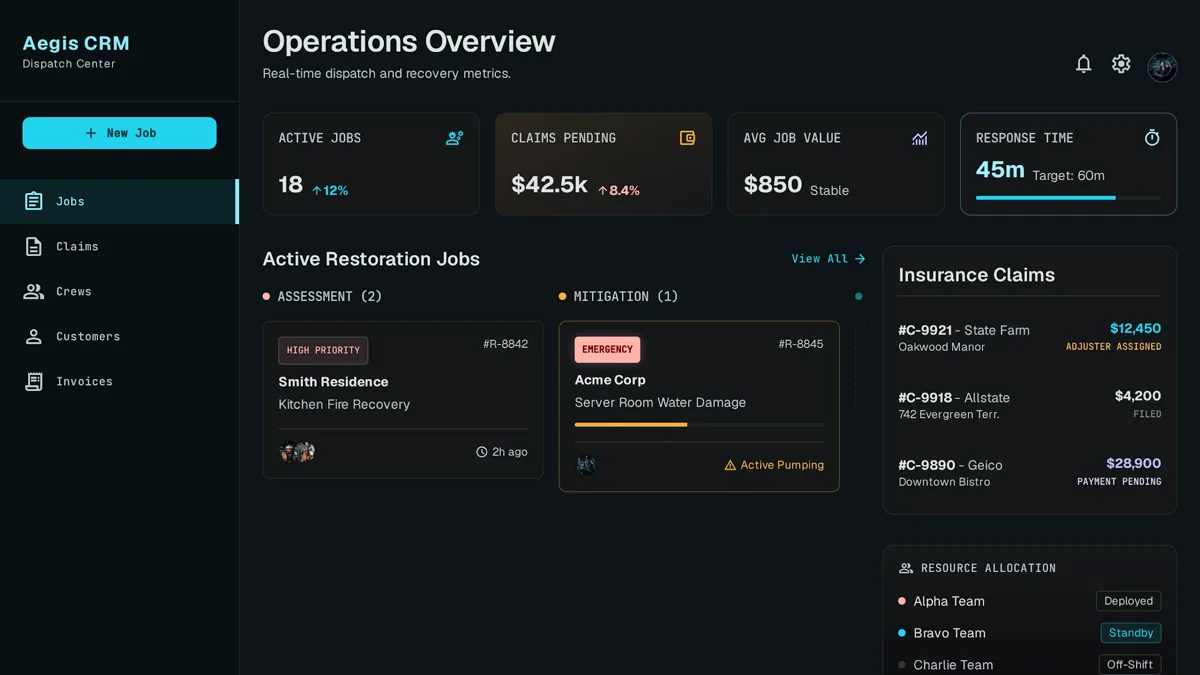The width and height of the screenshot is (1200, 675).
Task: Click the Aegis CRM logo title
Action: coord(76,43)
